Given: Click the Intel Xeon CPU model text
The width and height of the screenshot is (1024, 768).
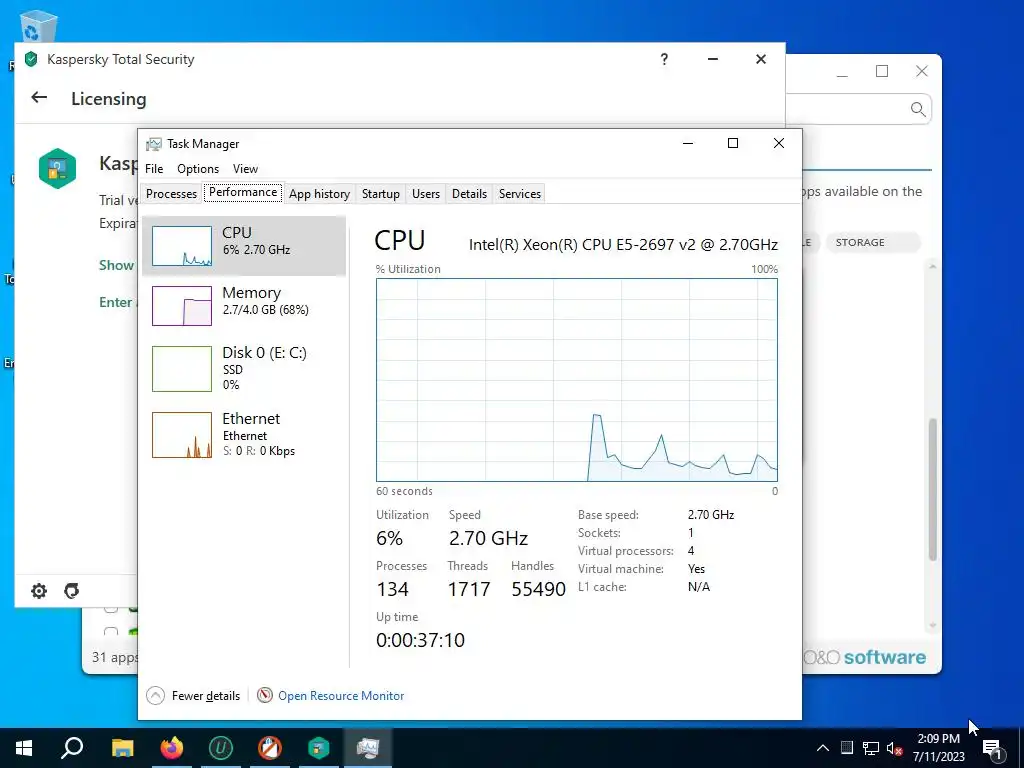Looking at the screenshot, I should (x=623, y=245).
